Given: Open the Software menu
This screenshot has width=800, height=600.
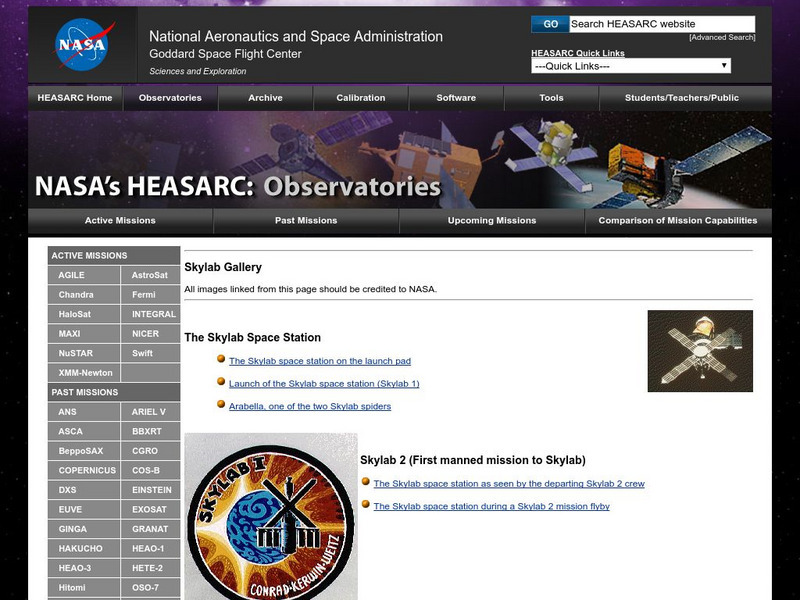Looking at the screenshot, I should pyautogui.click(x=456, y=97).
